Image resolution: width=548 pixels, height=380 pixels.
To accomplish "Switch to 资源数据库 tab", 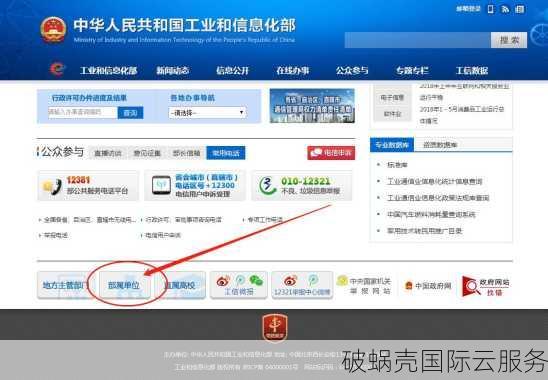I will tap(440, 145).
